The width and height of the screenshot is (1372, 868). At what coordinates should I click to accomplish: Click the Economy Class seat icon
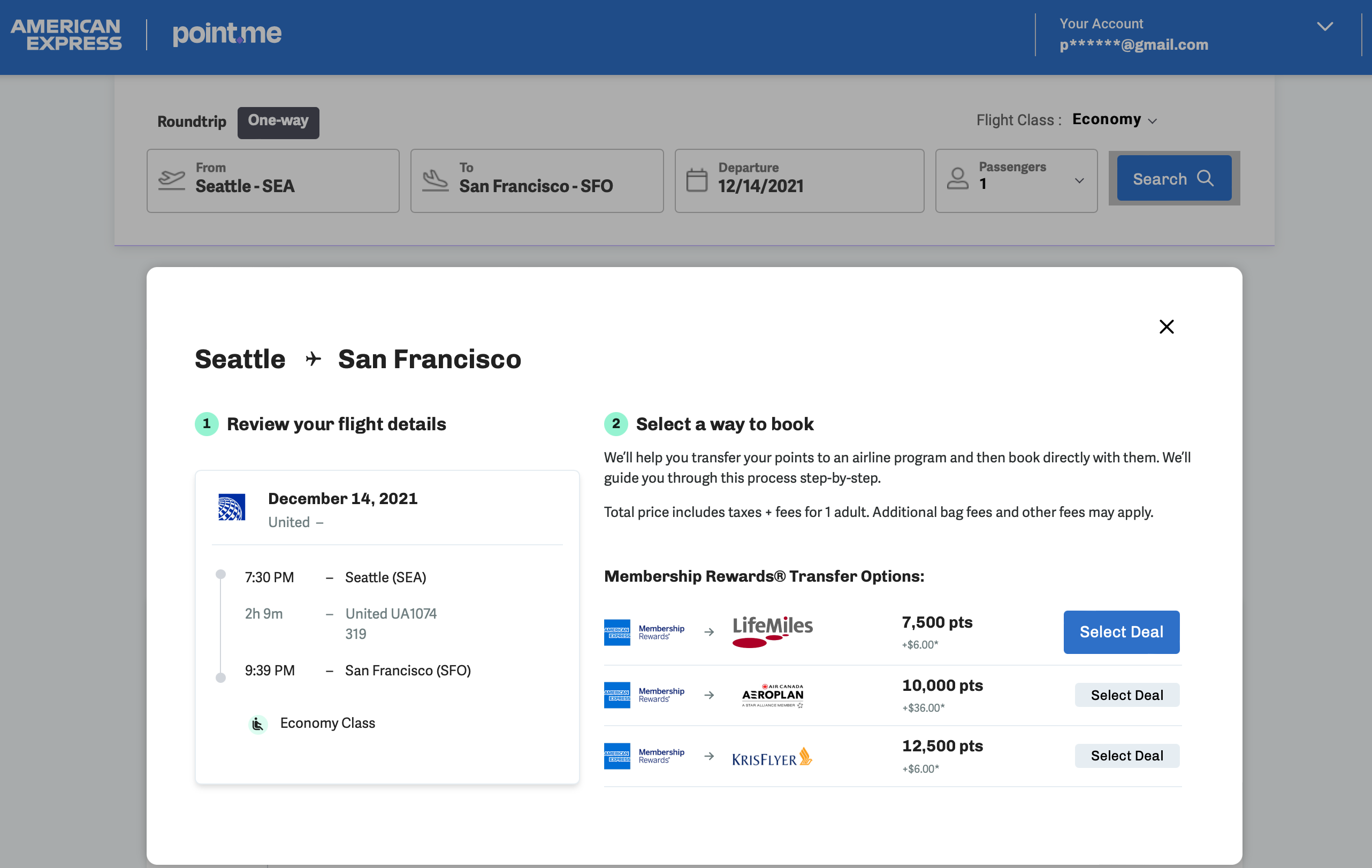click(x=257, y=724)
